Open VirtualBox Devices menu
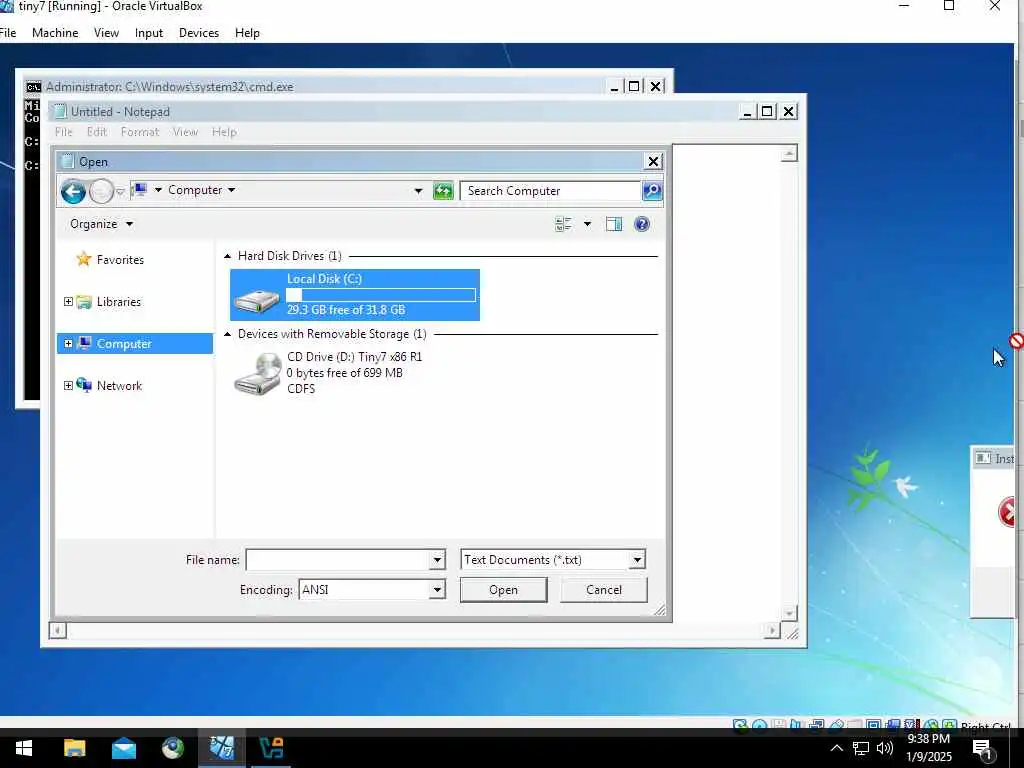This screenshot has height=768, width=1024. click(199, 33)
